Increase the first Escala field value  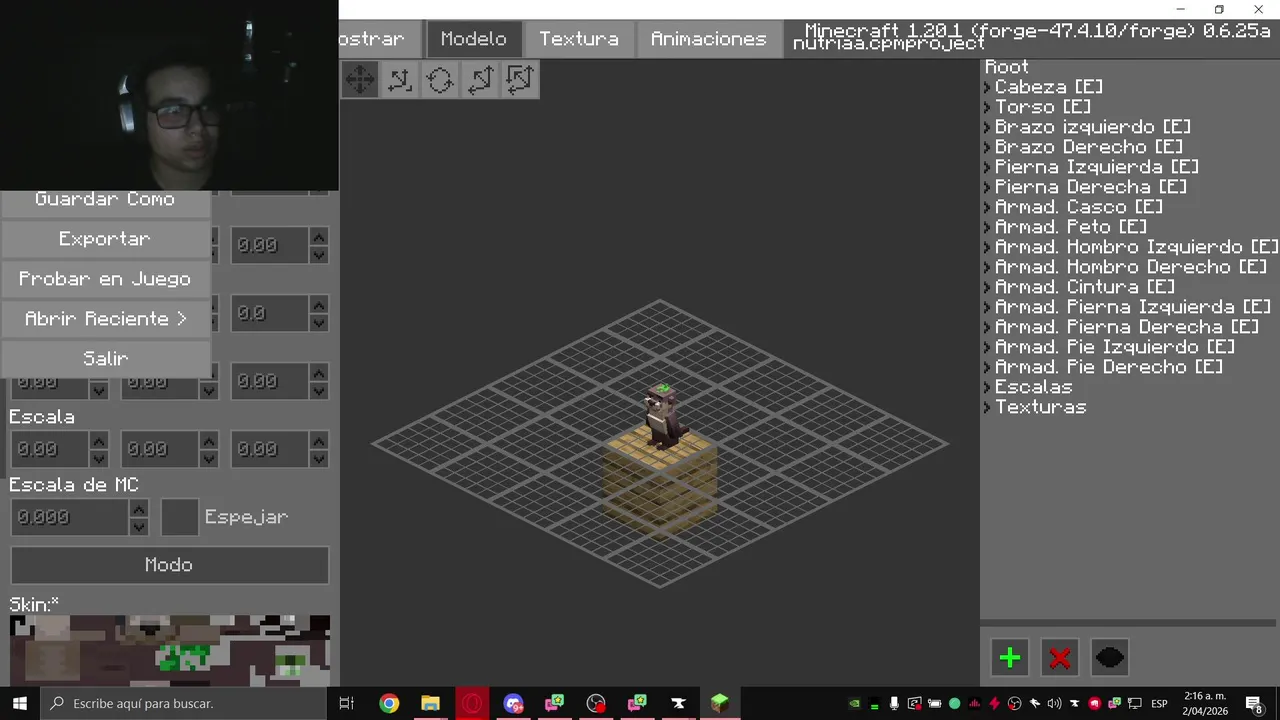(x=99, y=441)
